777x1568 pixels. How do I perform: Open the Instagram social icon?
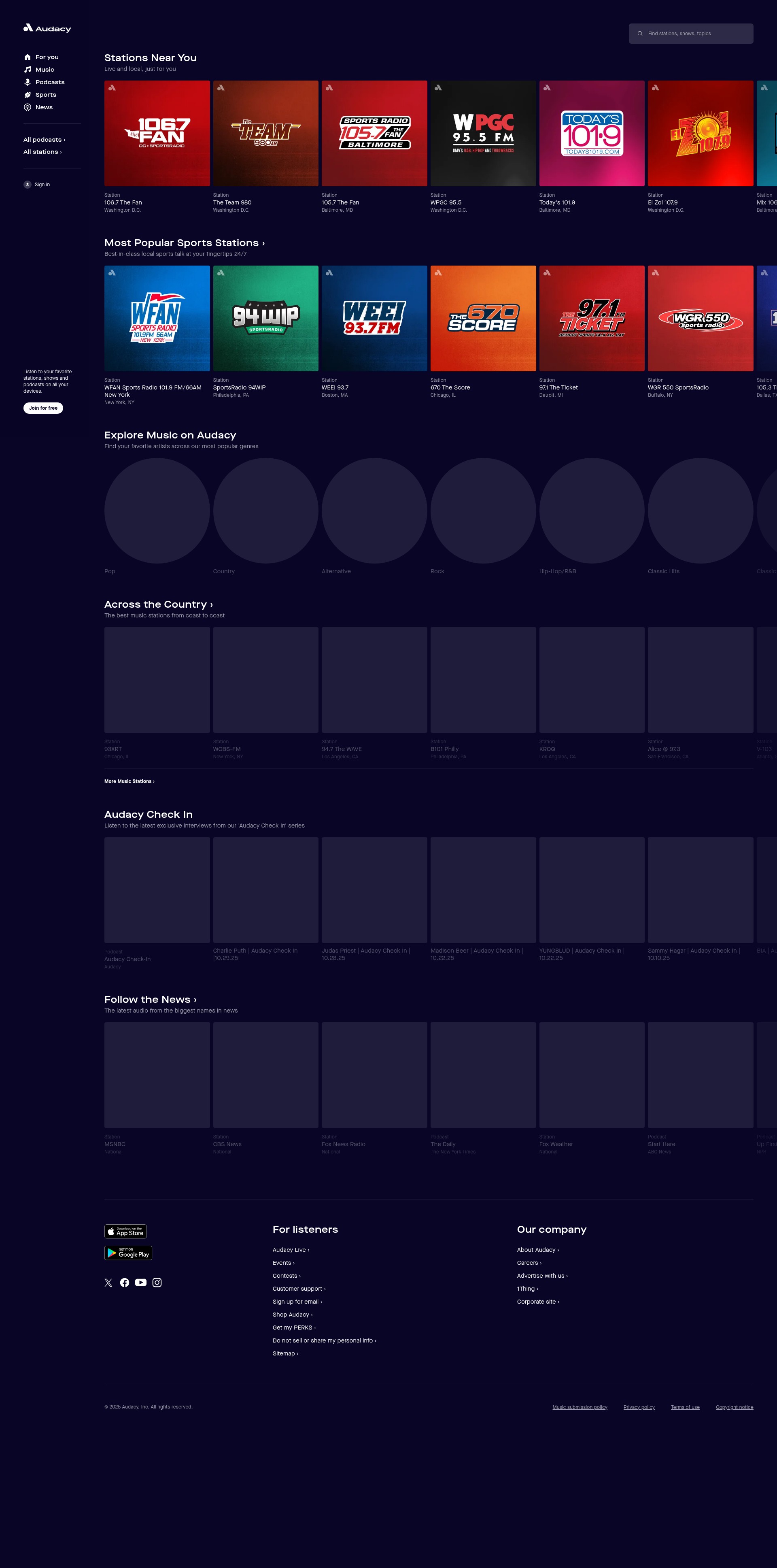coord(157,1283)
